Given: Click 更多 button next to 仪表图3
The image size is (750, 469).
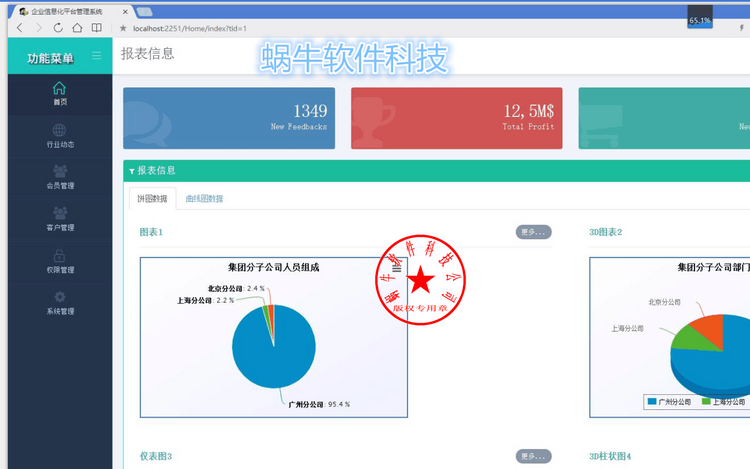Looking at the screenshot, I should point(533,456).
